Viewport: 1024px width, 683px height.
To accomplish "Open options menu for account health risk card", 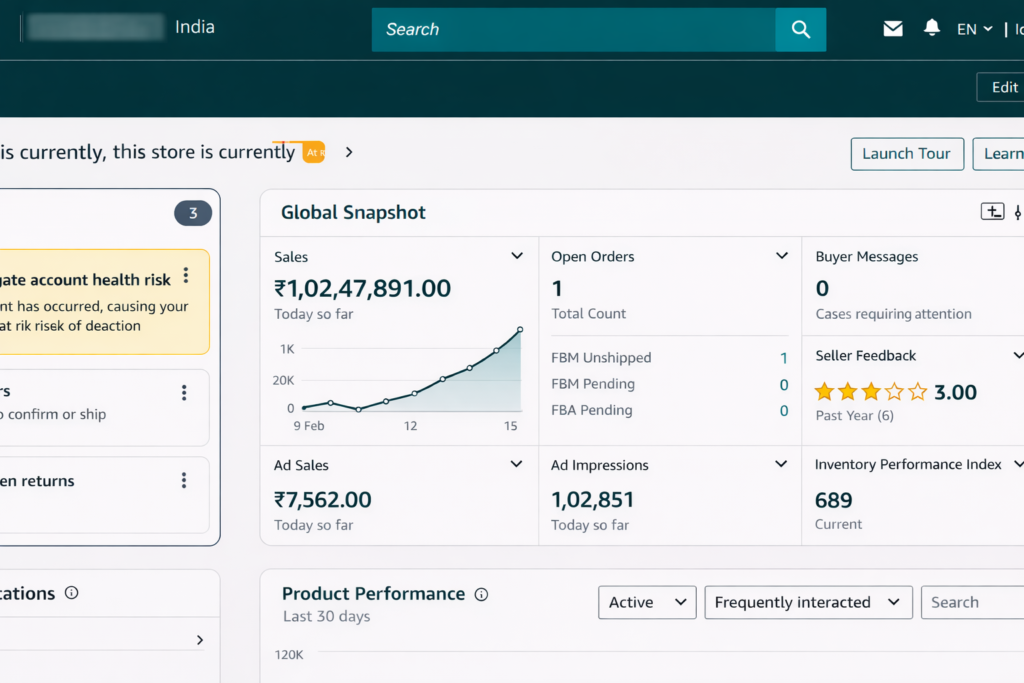I will pyautogui.click(x=186, y=276).
